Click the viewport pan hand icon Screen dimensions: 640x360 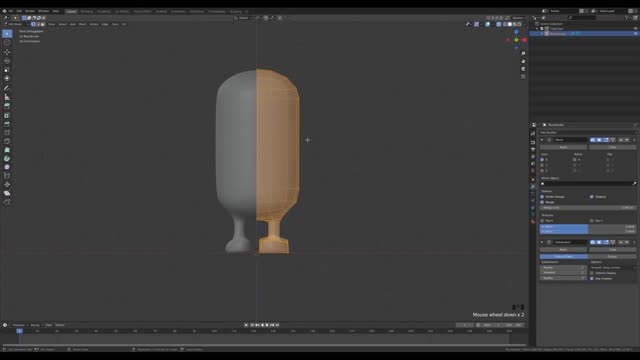click(x=523, y=61)
